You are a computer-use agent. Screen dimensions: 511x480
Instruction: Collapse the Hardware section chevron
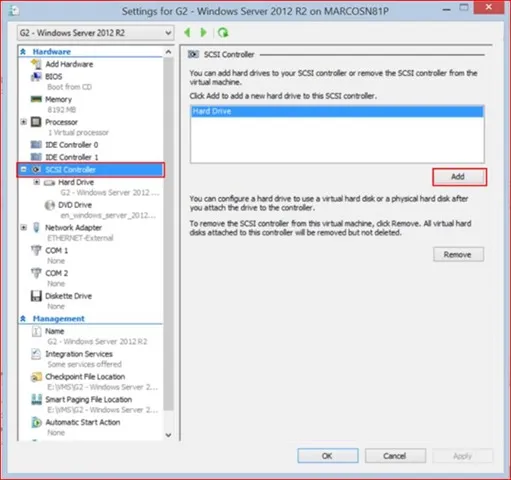(23, 51)
